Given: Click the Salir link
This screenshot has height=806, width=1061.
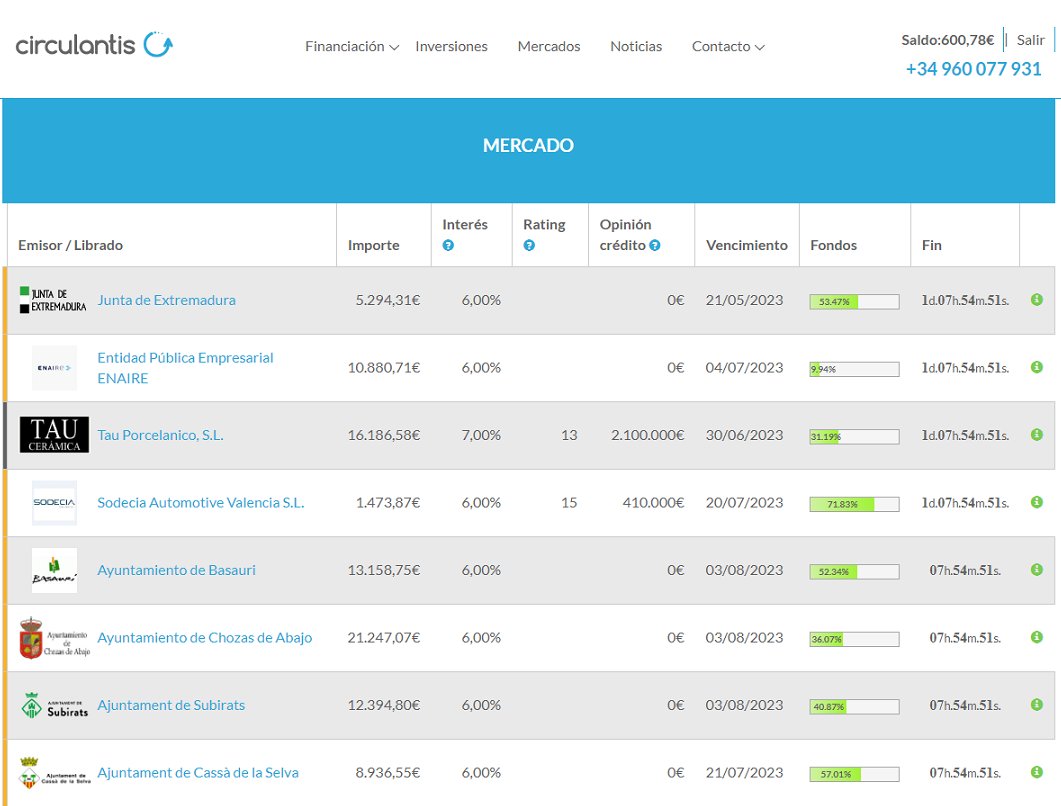Looking at the screenshot, I should (1031, 39).
